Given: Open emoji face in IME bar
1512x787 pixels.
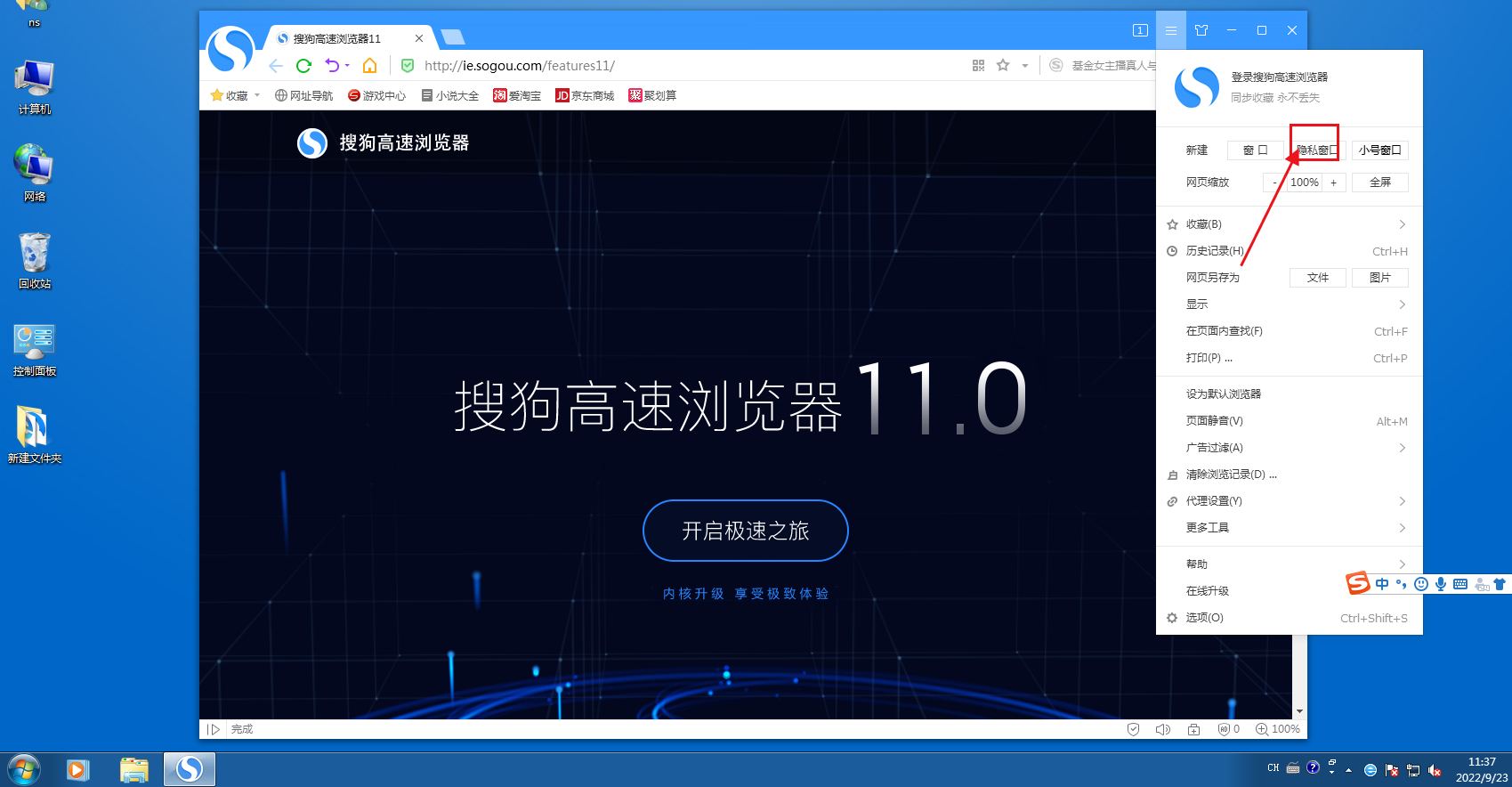Looking at the screenshot, I should [1421, 584].
